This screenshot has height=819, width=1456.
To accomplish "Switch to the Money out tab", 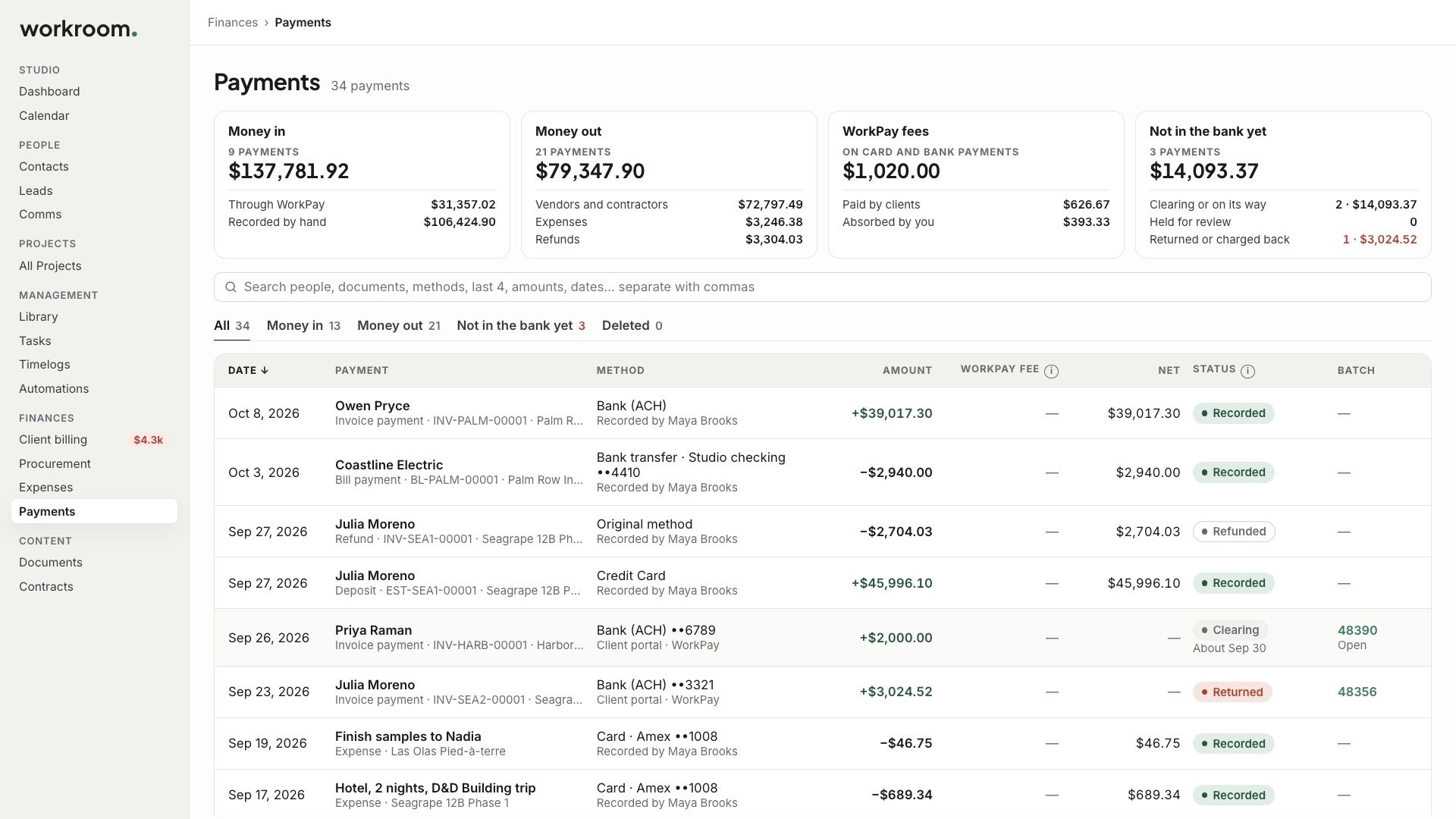I will [x=398, y=325].
